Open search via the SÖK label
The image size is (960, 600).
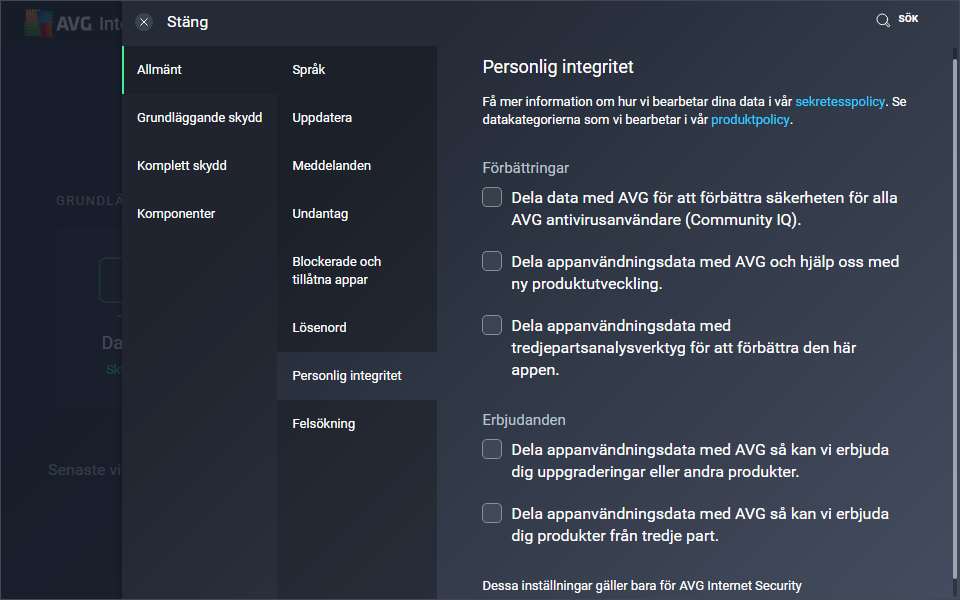coord(908,19)
